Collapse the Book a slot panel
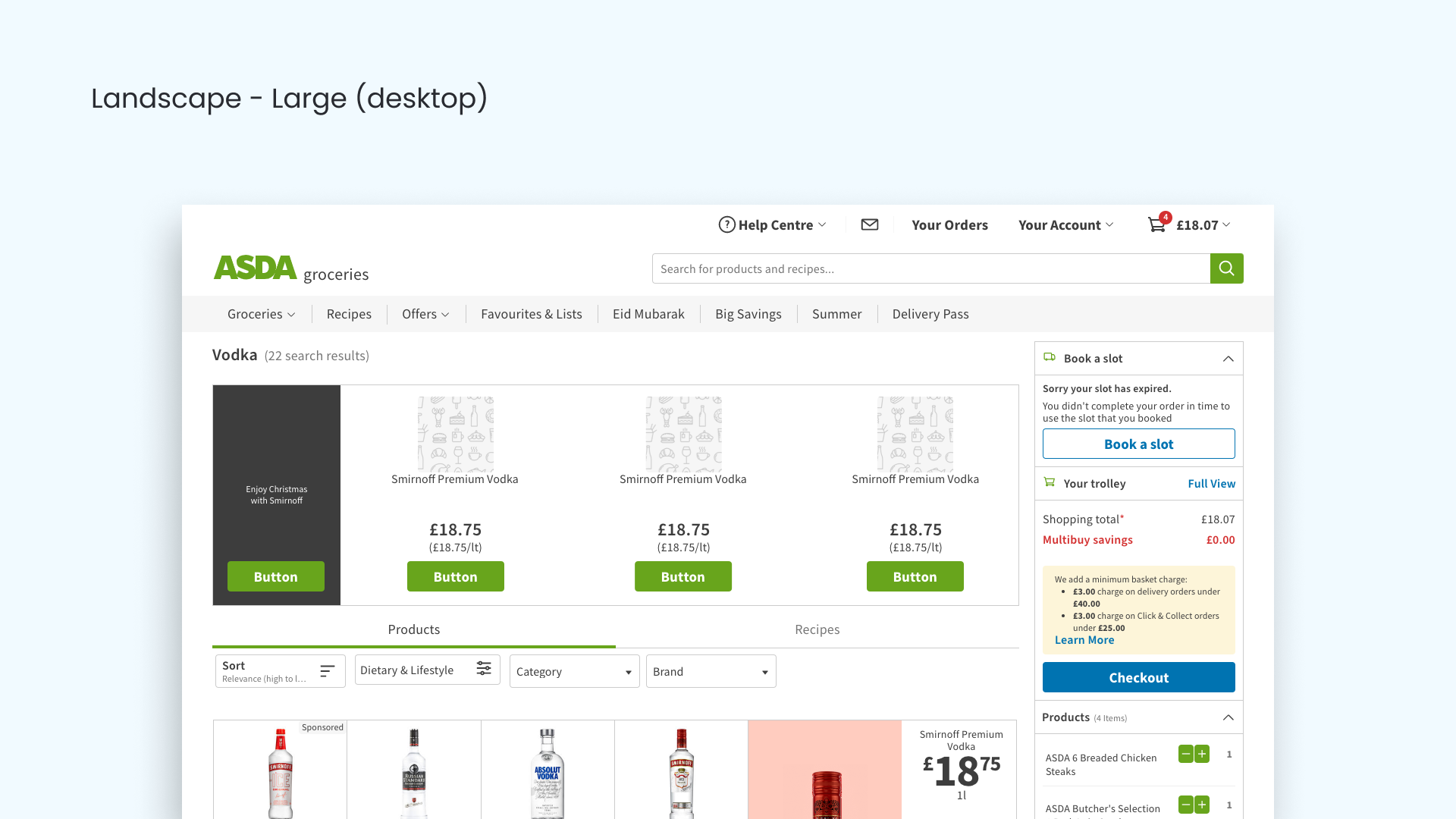1456x819 pixels. click(1228, 359)
